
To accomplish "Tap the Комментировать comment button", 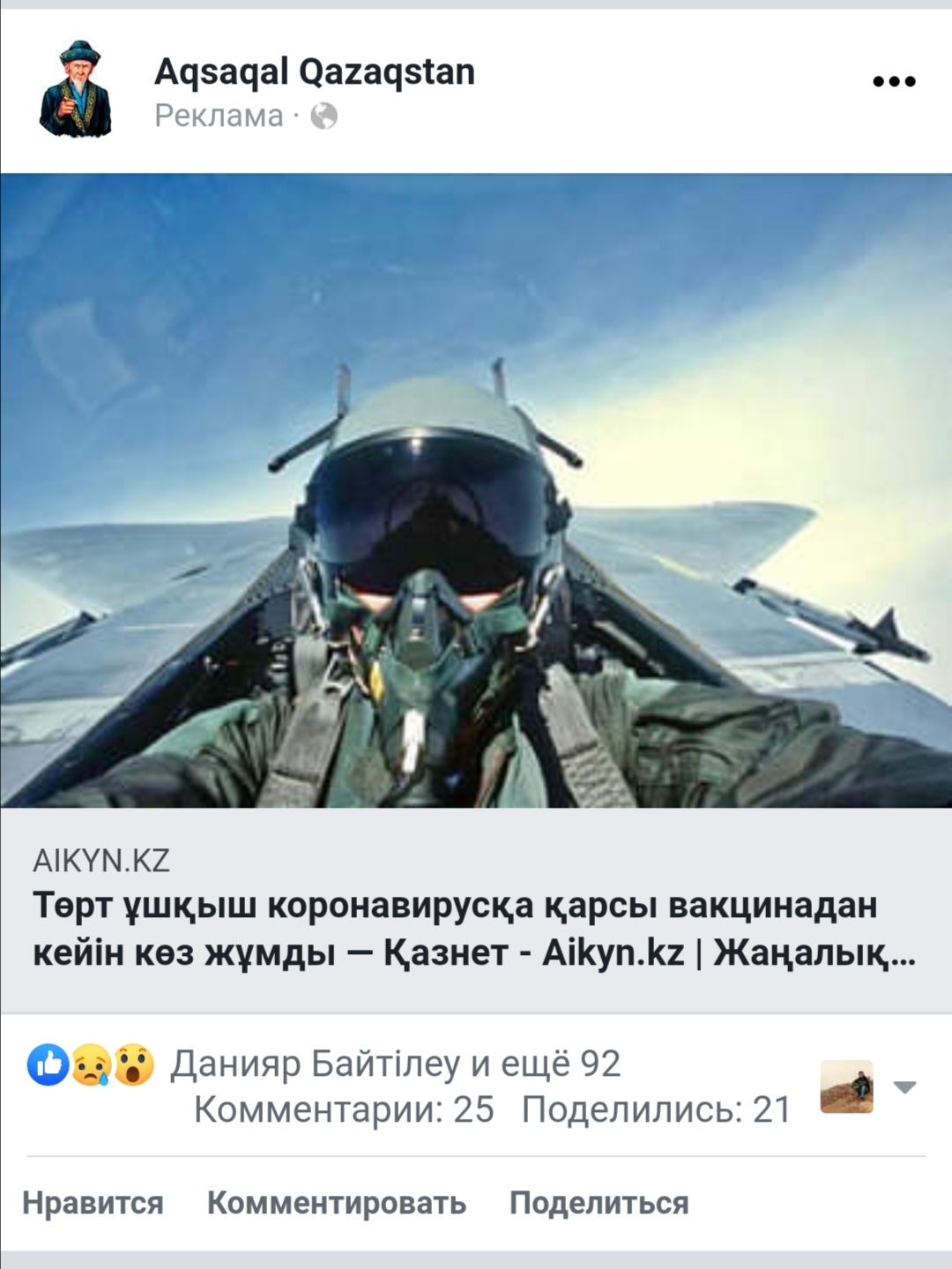I will (337, 1203).
